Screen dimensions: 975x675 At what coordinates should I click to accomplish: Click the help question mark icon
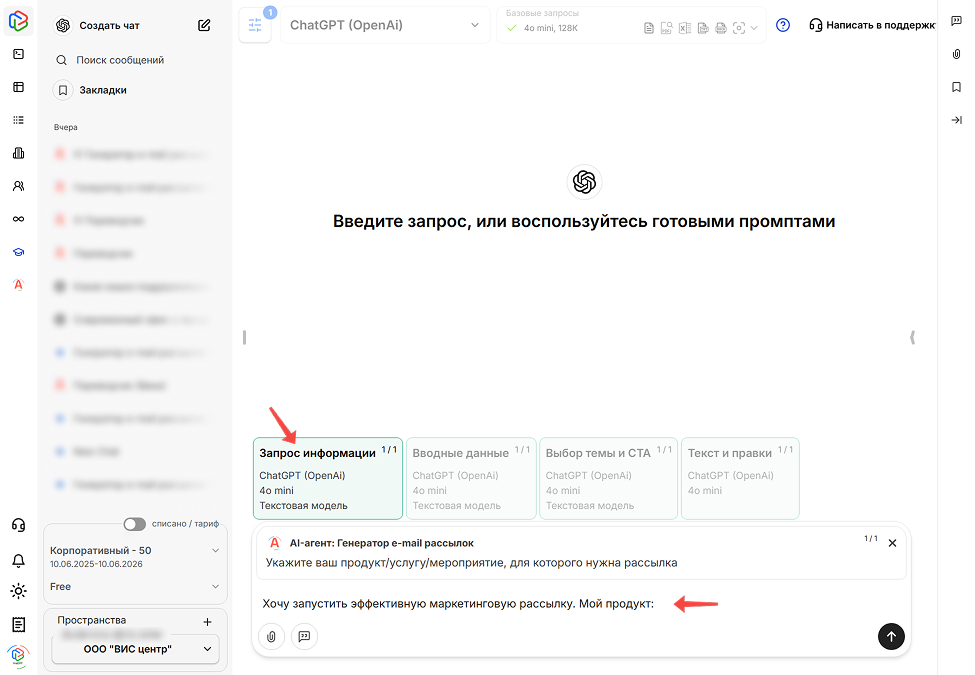pyautogui.click(x=783, y=25)
